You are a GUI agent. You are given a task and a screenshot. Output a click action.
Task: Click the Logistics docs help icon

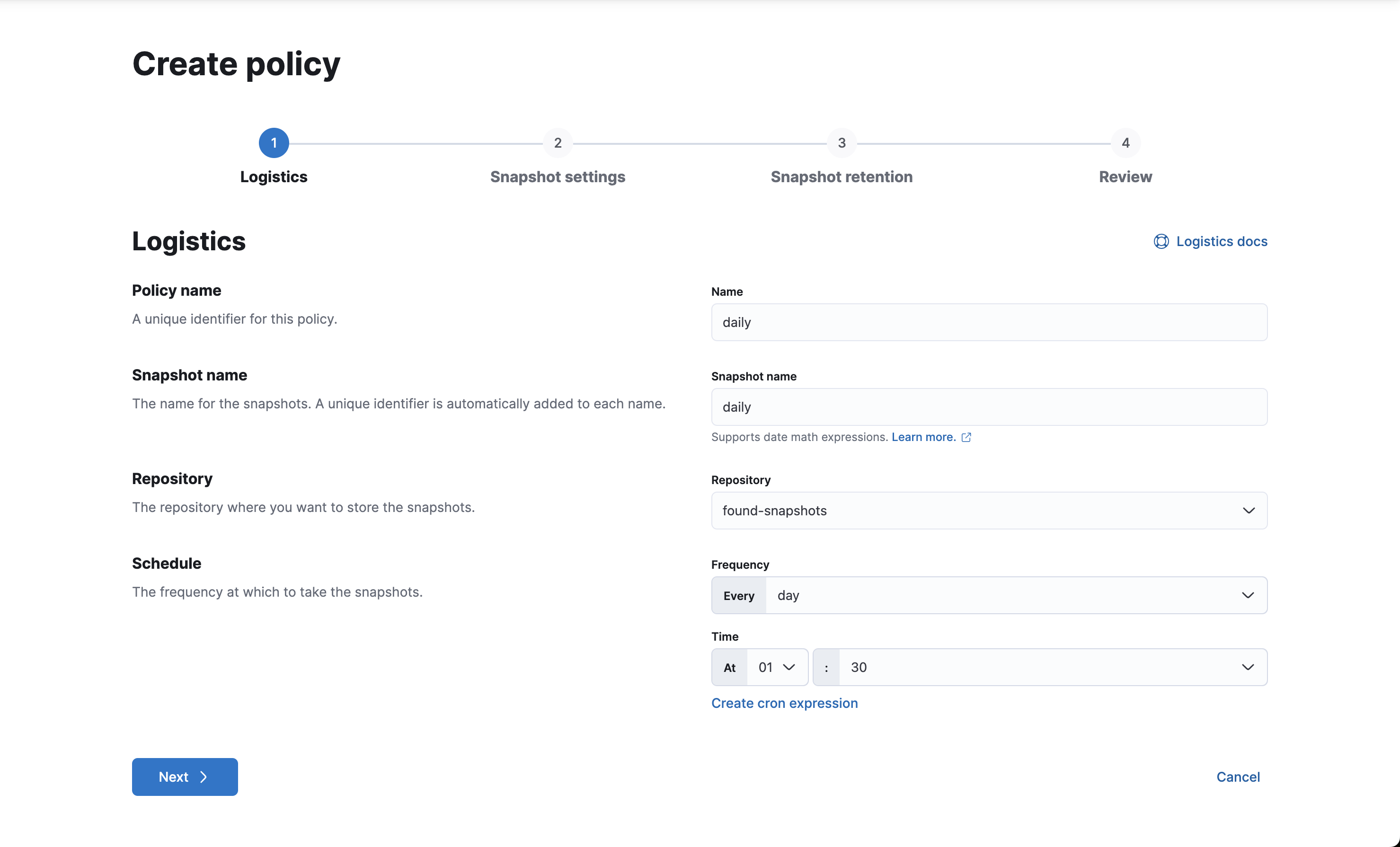1161,241
